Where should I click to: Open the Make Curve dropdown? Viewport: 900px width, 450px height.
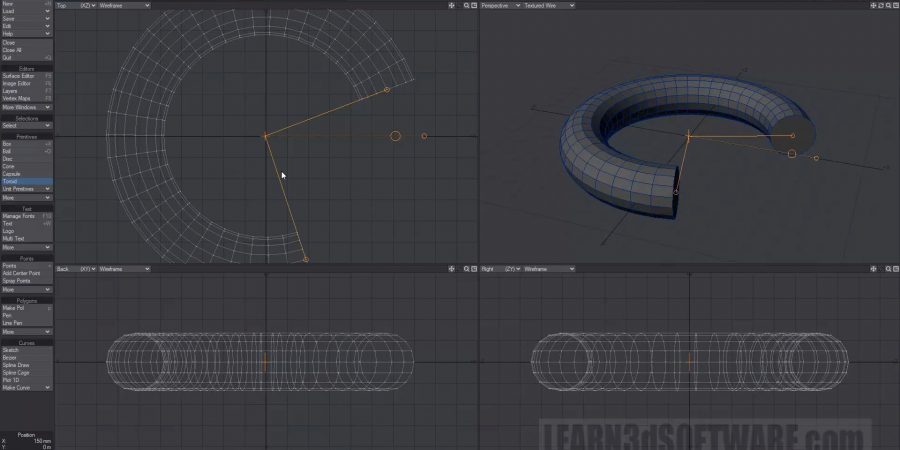(26, 387)
